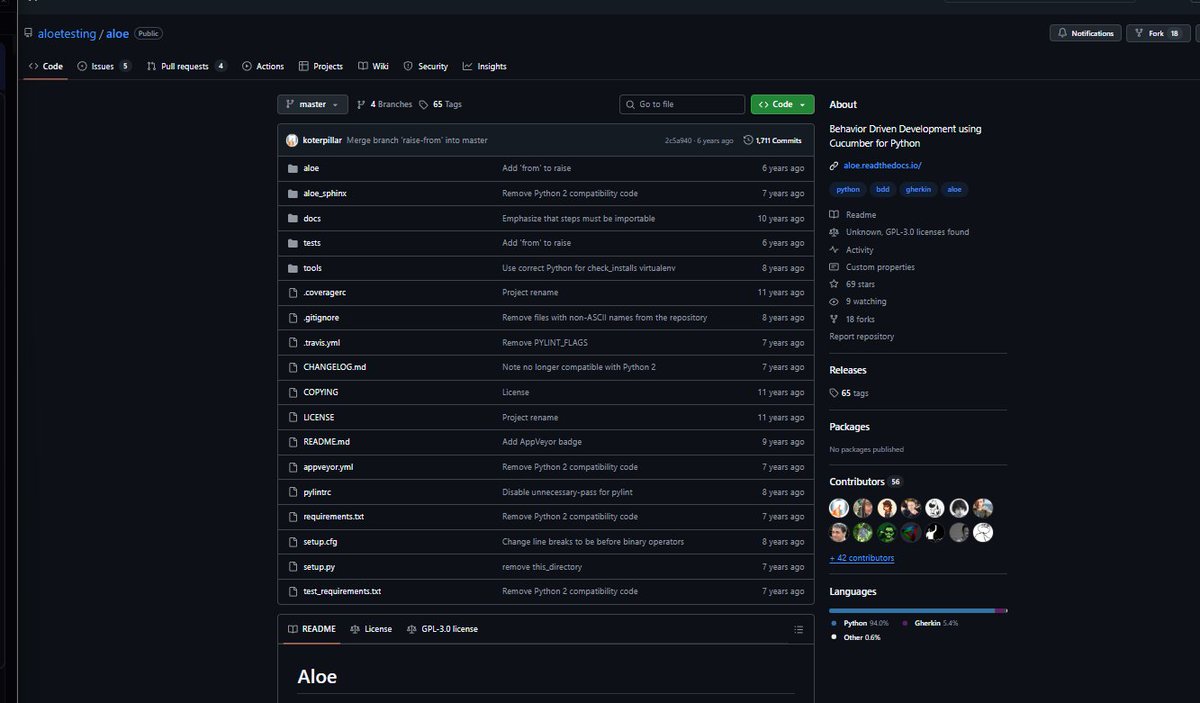Click Report repository link
Screen dimensions: 1200x703
tap(862, 337)
